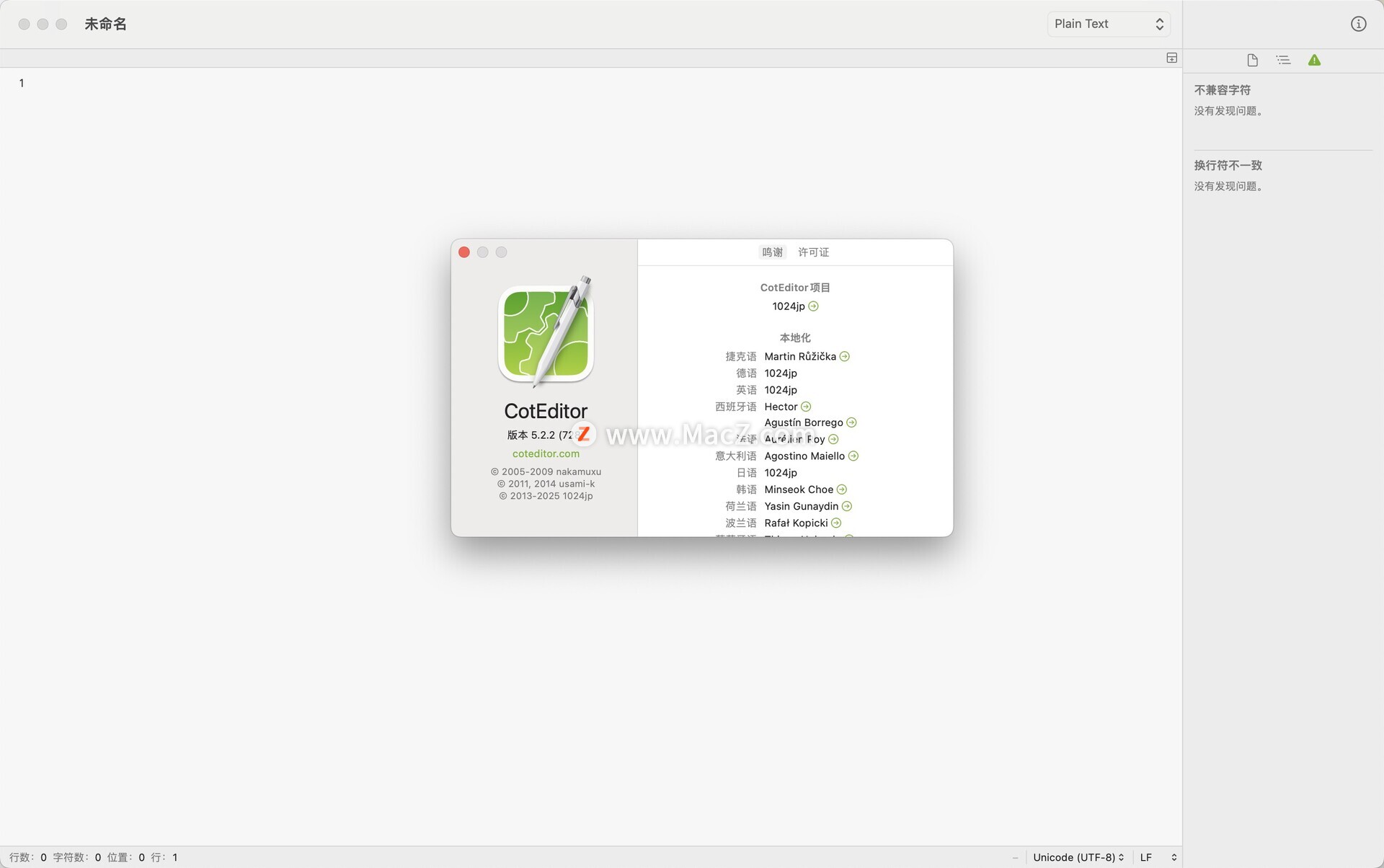Click the 意大利语 language label
1384x868 pixels.
point(735,456)
